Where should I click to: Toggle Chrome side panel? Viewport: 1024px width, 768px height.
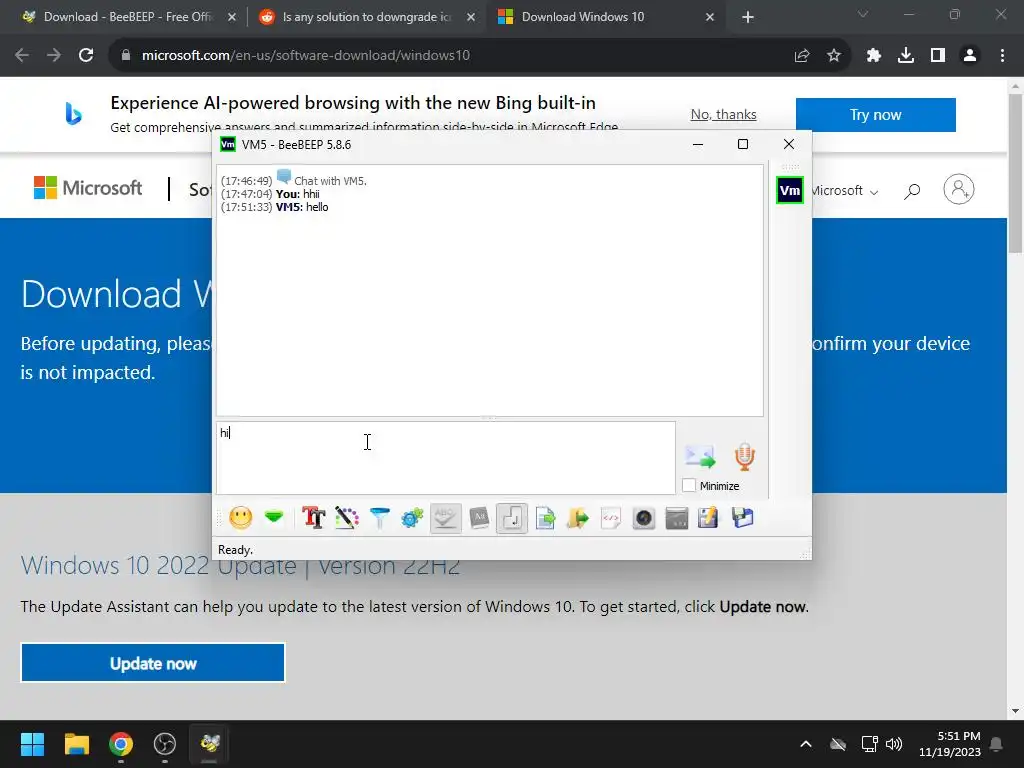tap(938, 56)
